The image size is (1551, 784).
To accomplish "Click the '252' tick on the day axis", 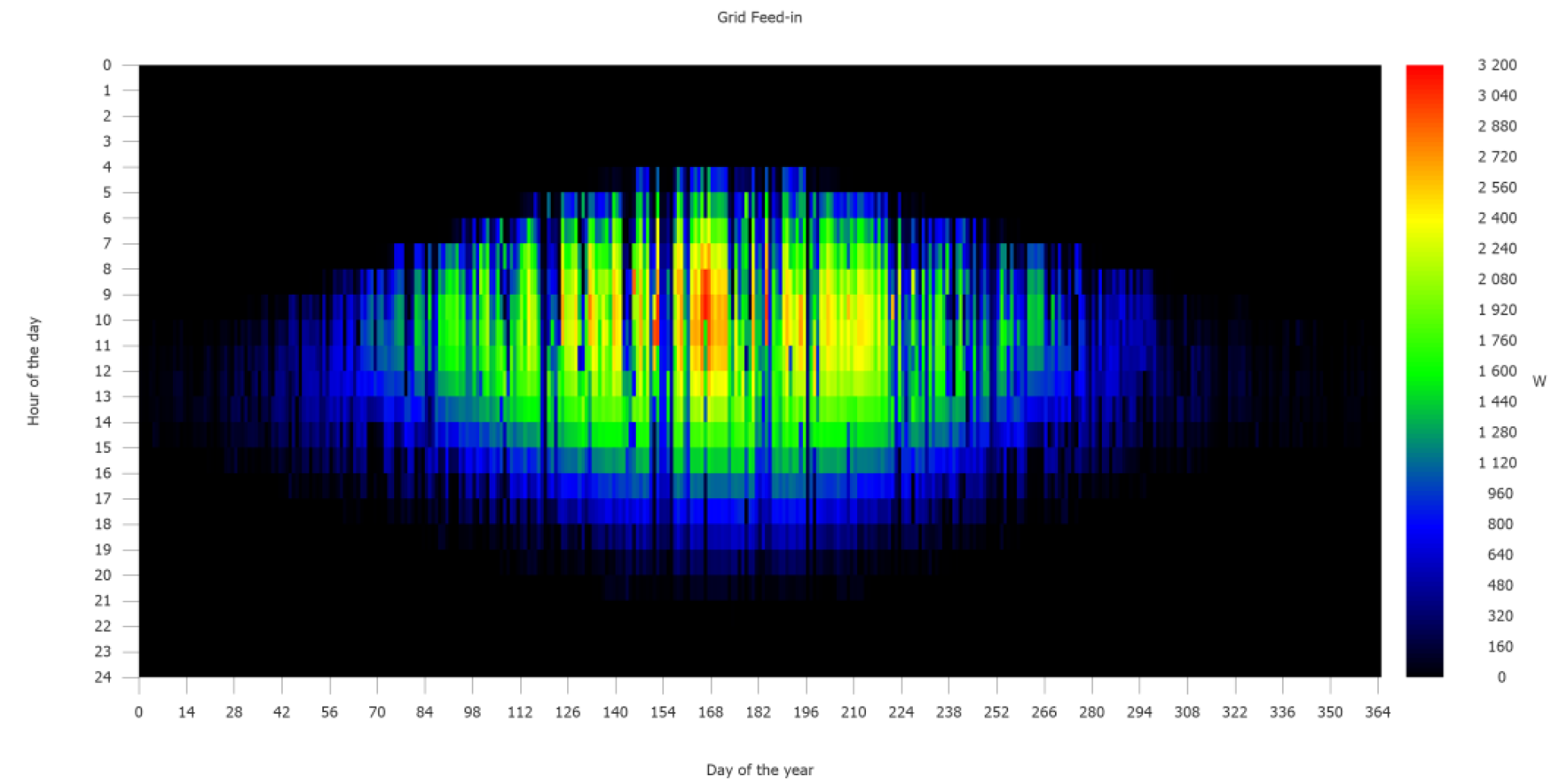I will coord(996,712).
